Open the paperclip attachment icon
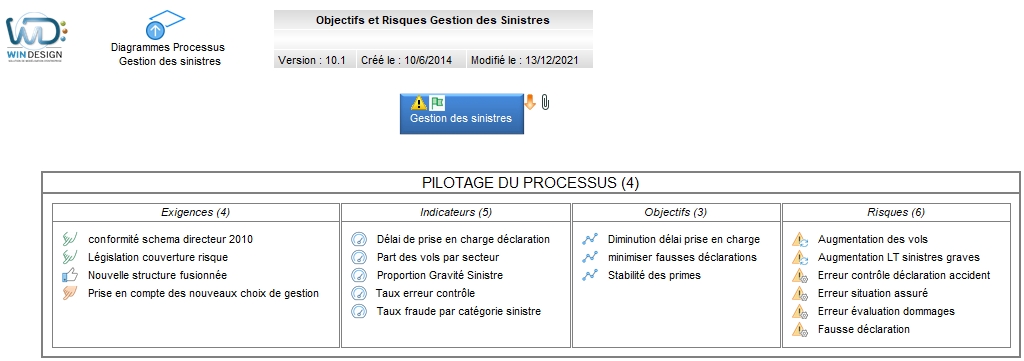1024x361 pixels. (x=546, y=102)
